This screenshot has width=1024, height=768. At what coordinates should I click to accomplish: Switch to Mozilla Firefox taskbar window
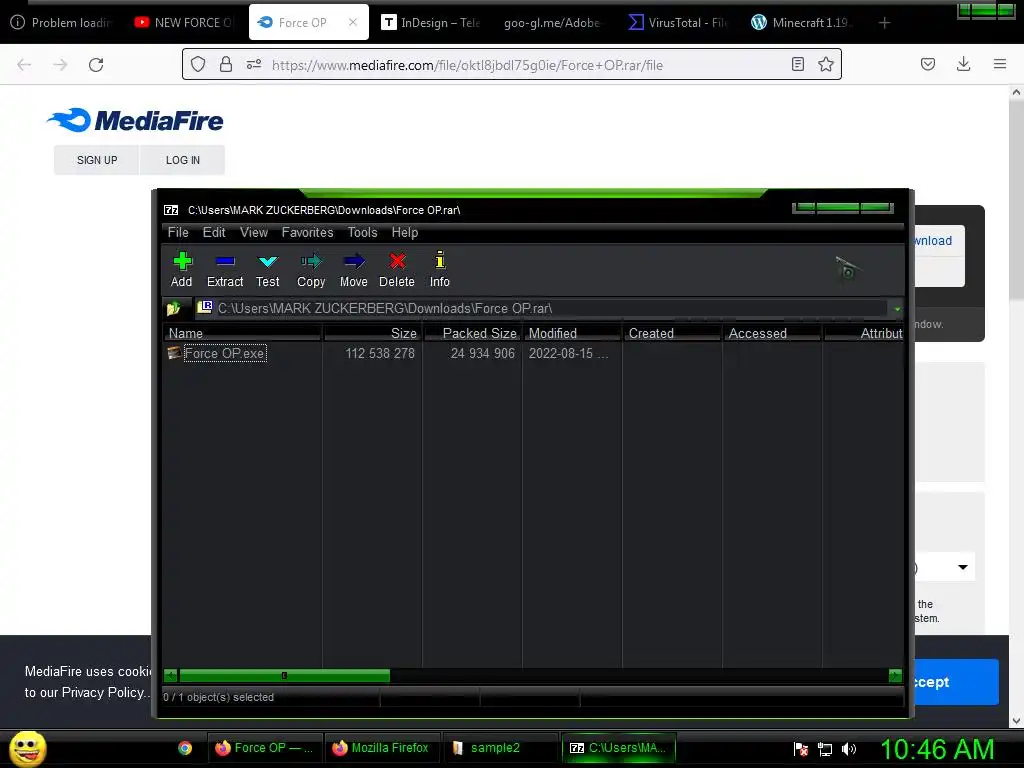(381, 748)
